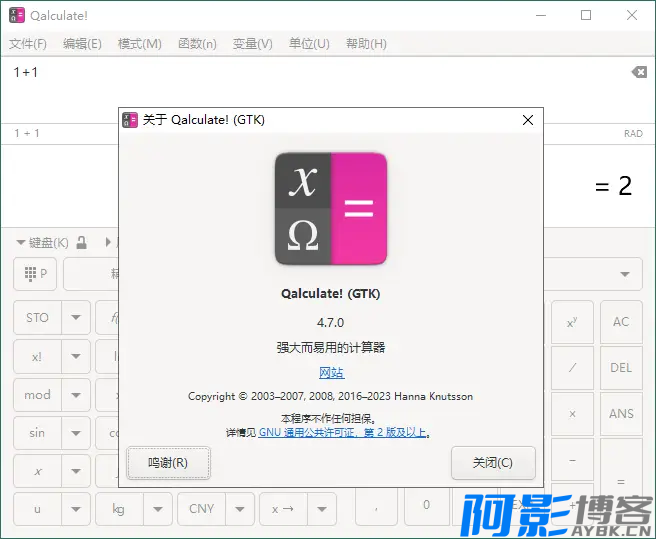This screenshot has width=656, height=539.
Task: Click the STO store button
Action: click(37, 318)
